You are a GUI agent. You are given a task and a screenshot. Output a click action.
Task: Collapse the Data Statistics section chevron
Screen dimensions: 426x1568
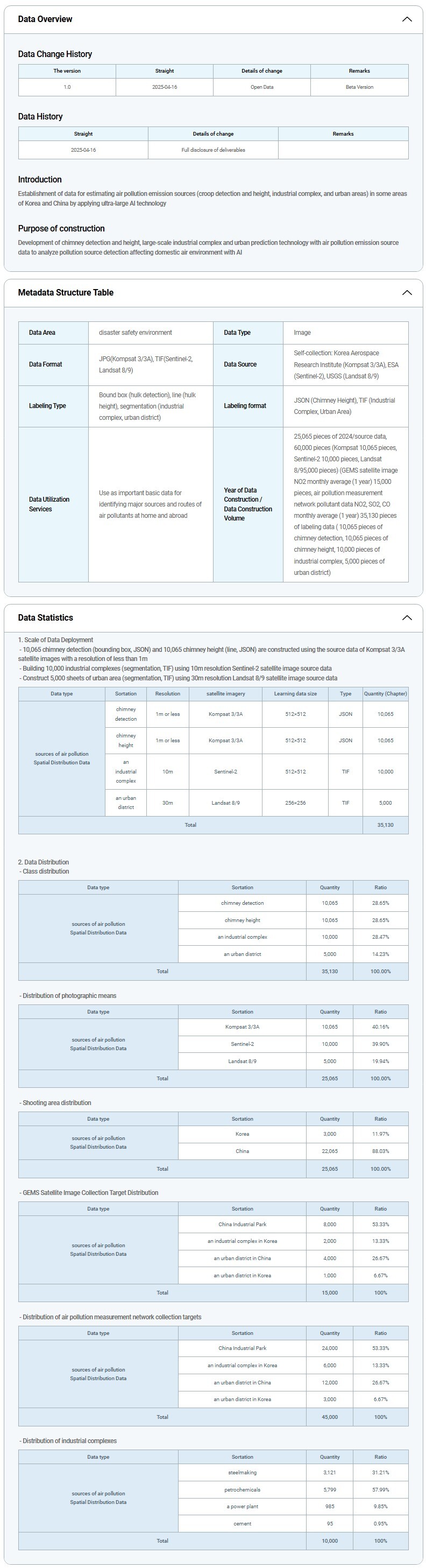click(x=407, y=618)
